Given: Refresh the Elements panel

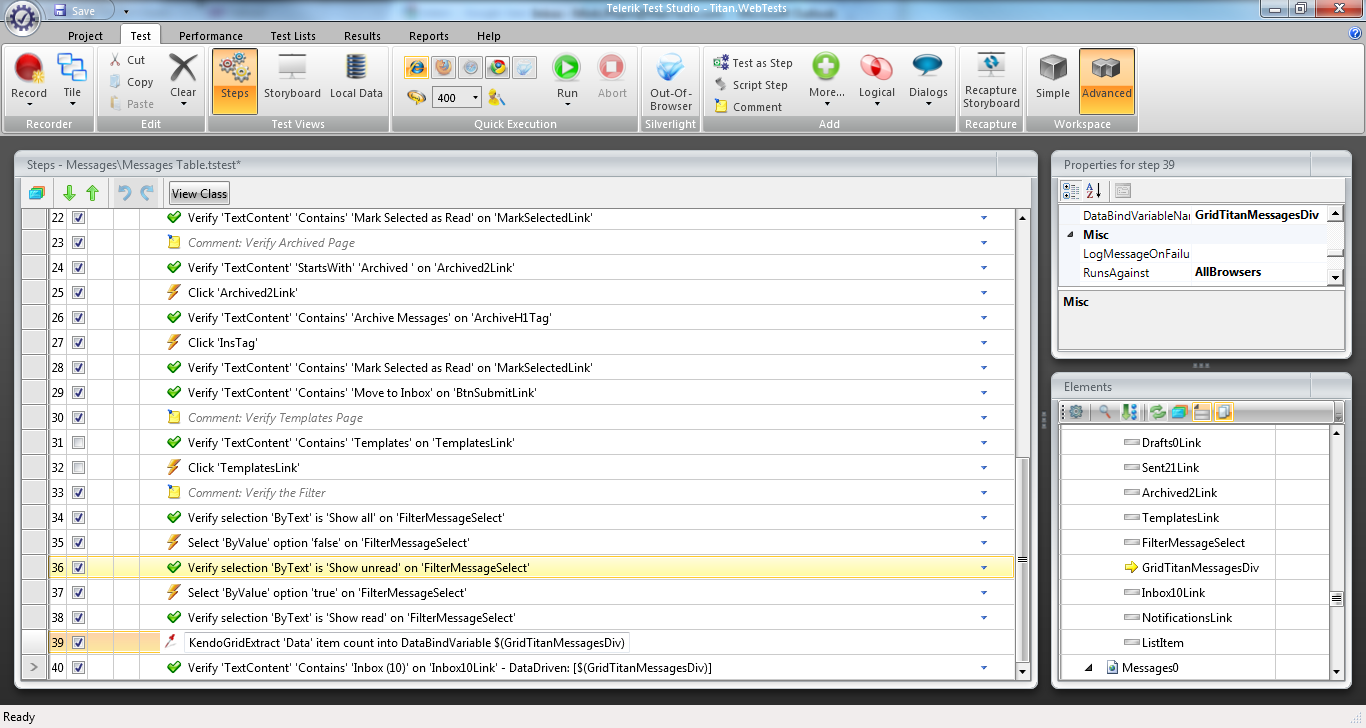Looking at the screenshot, I should pos(1158,412).
